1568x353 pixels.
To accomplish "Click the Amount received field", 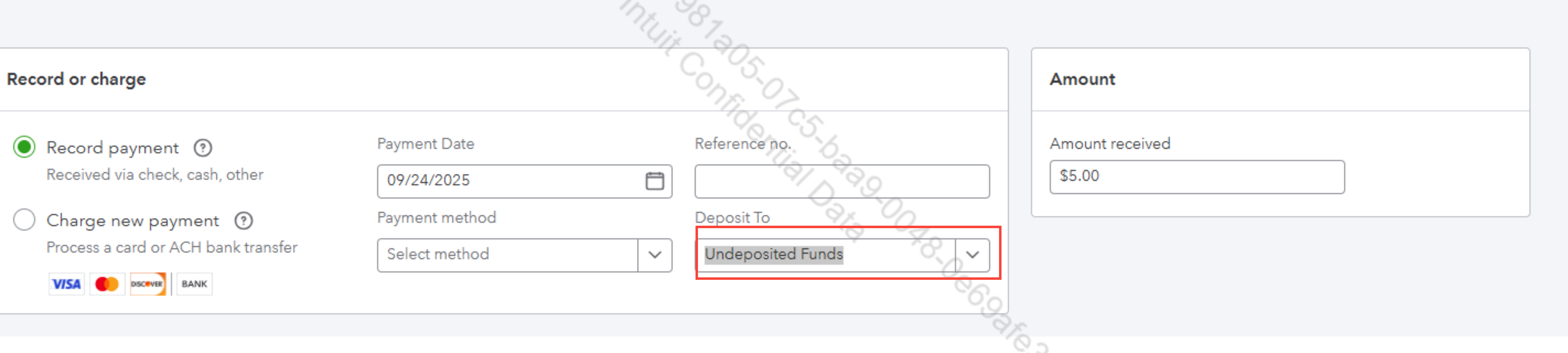I will [x=1197, y=177].
